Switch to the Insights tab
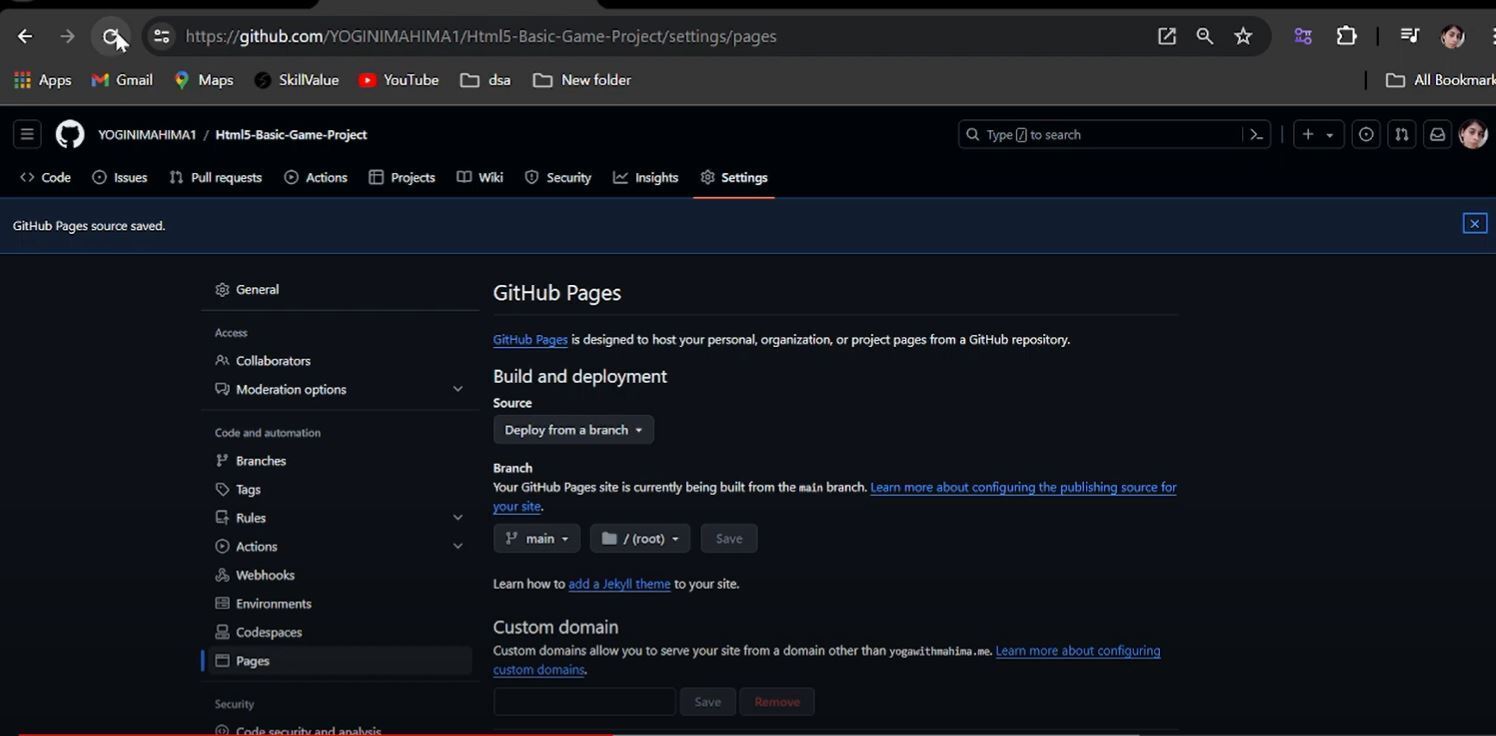Viewport: 1496px width, 736px height. (646, 177)
